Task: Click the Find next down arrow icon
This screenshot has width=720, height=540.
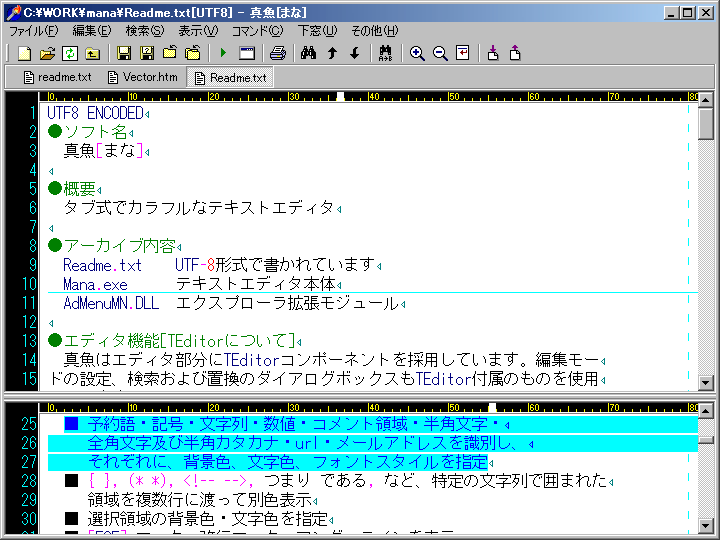Action: pyautogui.click(x=354, y=53)
